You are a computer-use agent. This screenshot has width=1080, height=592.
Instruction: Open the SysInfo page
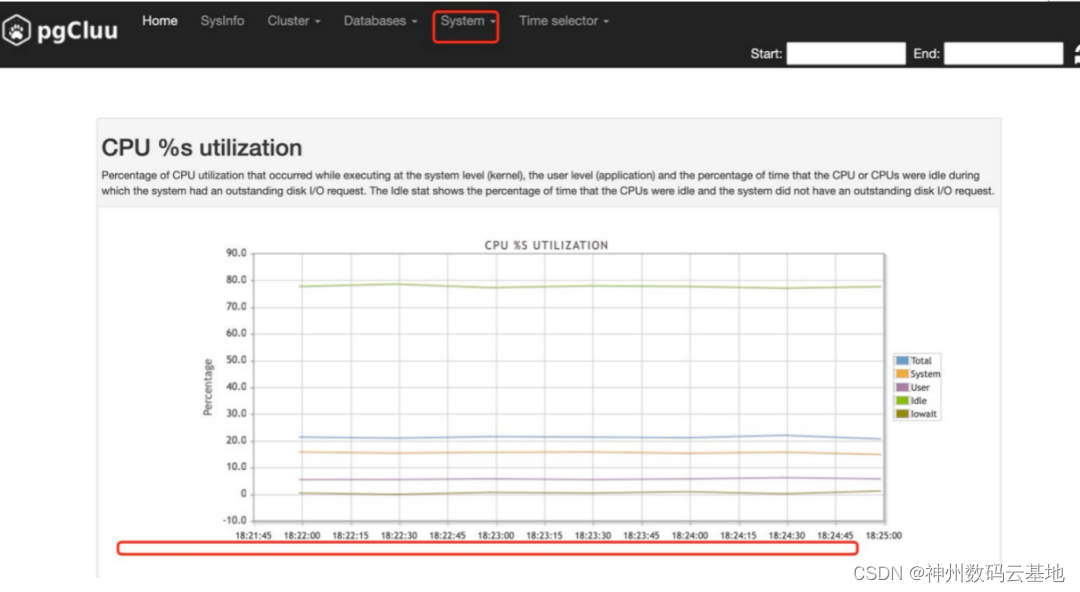222,21
